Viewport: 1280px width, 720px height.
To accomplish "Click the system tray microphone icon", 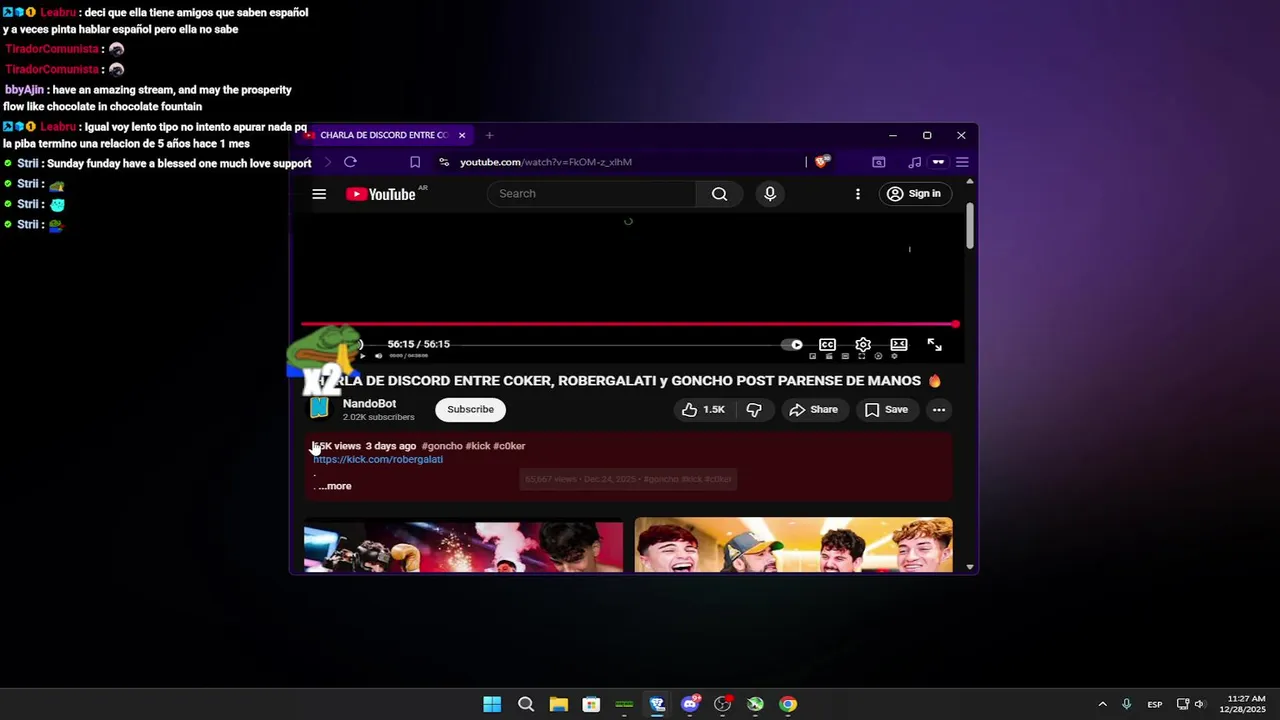I will 1127,704.
